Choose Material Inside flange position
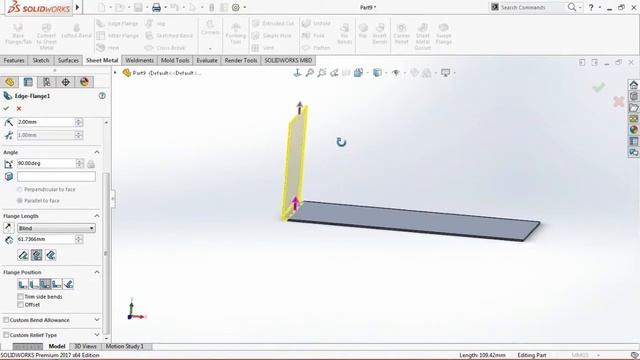The height and width of the screenshot is (360, 640). 22,284
